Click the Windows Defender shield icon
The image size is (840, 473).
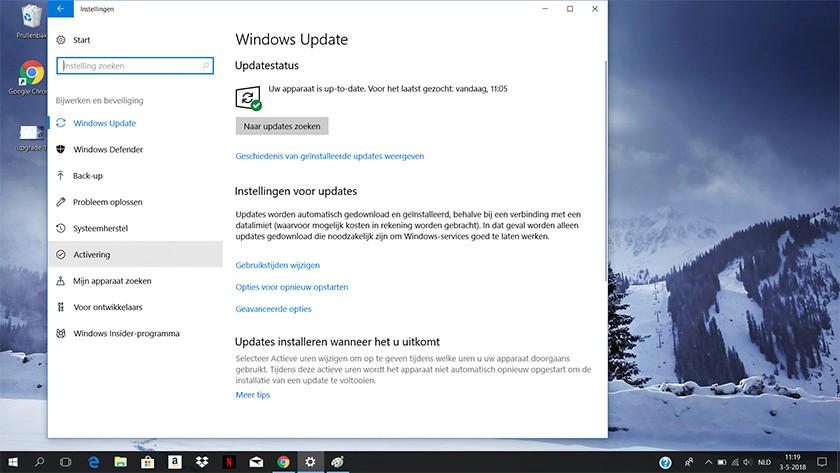(x=61, y=149)
